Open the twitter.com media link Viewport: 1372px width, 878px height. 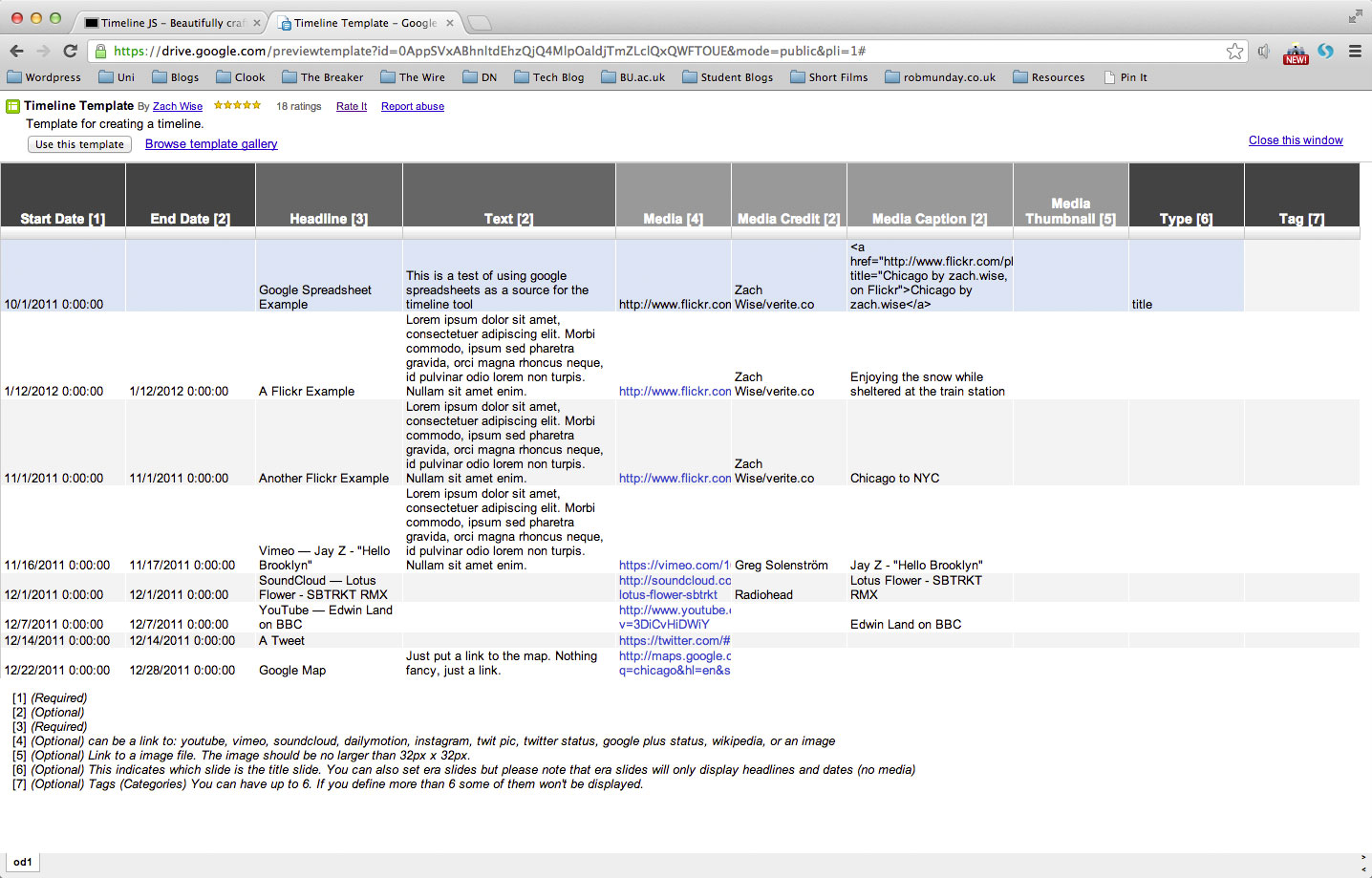tap(675, 640)
